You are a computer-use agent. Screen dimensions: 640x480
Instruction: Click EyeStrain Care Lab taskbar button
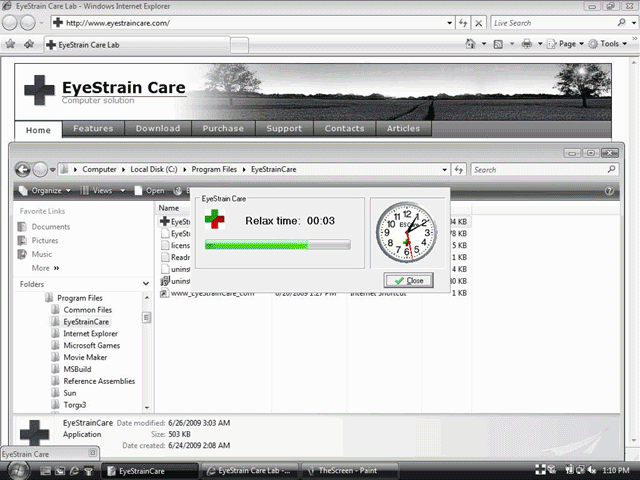click(x=249, y=471)
